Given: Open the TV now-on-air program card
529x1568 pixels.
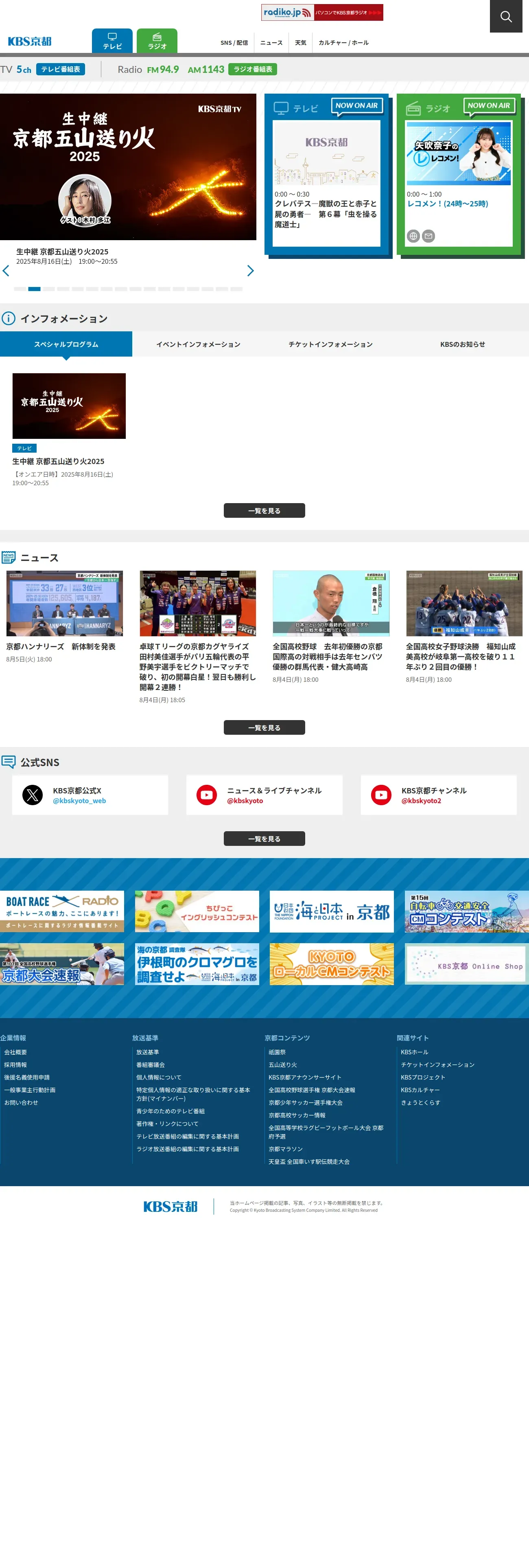Looking at the screenshot, I should (326, 183).
